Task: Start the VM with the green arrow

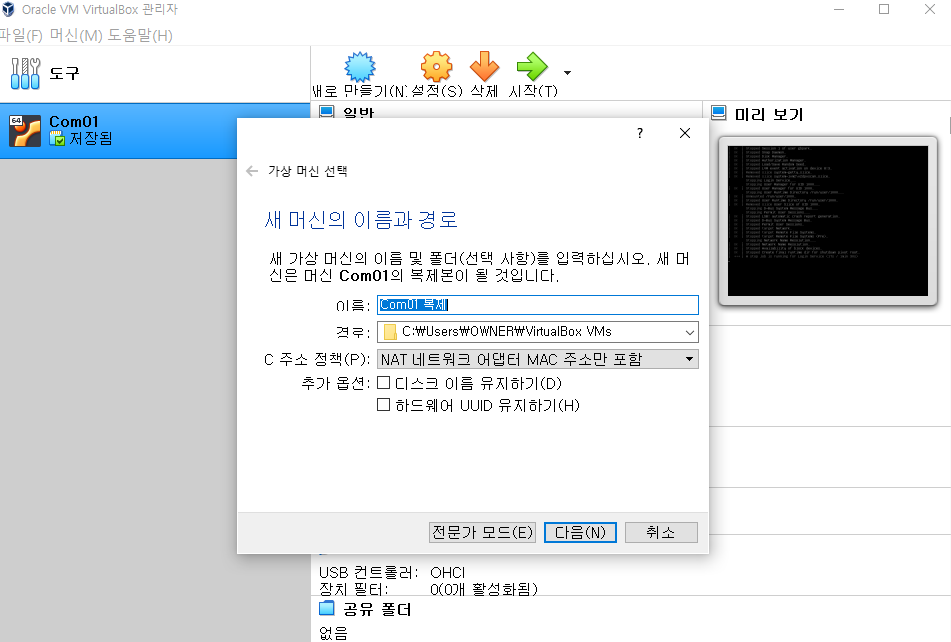Action: click(x=532, y=67)
